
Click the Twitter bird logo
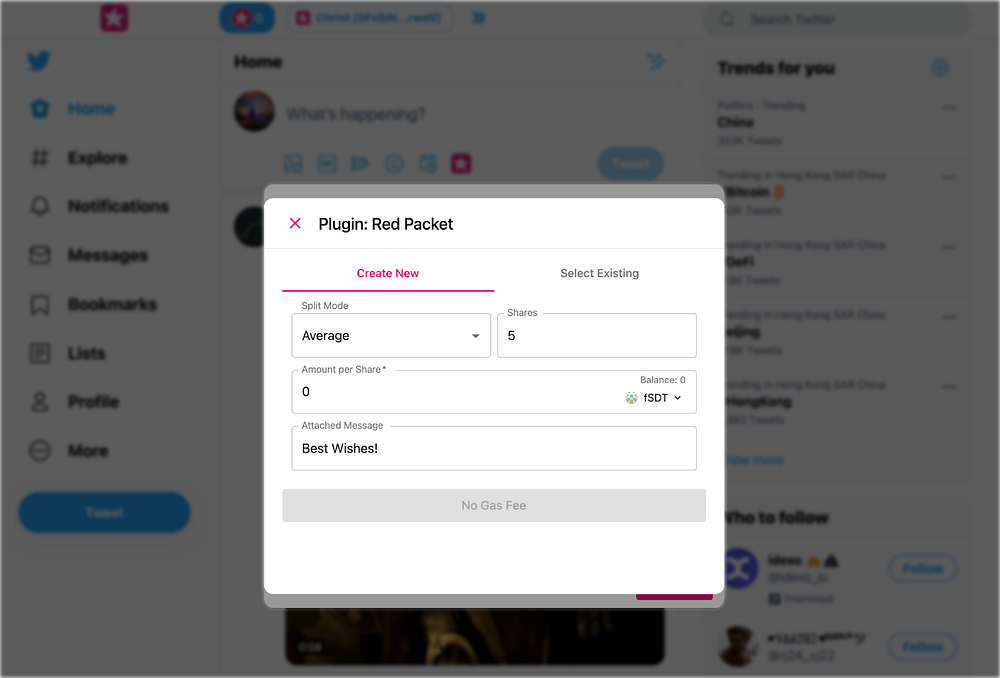click(39, 61)
